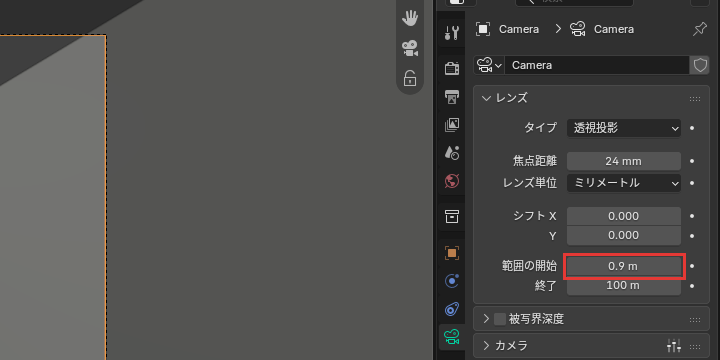Open the Tool properties tab
Viewport: 720px width, 360px height.
pyautogui.click(x=452, y=33)
